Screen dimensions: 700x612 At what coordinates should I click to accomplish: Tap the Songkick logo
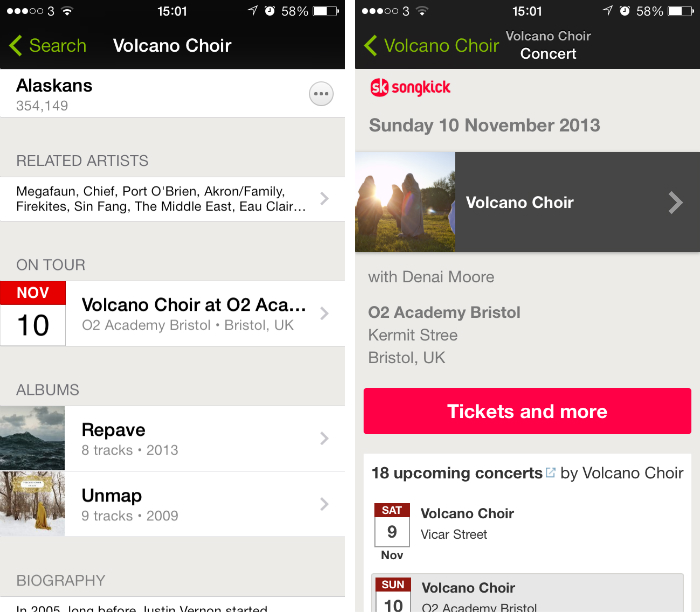[410, 88]
